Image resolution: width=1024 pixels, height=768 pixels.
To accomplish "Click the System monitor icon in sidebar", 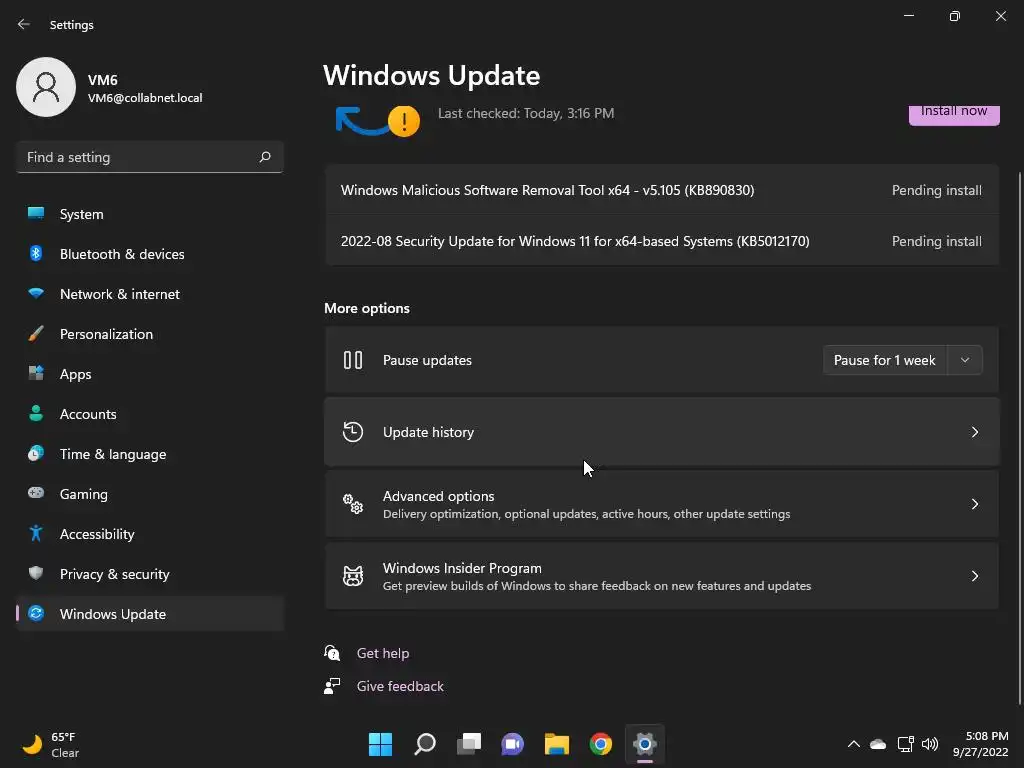I will point(36,213).
